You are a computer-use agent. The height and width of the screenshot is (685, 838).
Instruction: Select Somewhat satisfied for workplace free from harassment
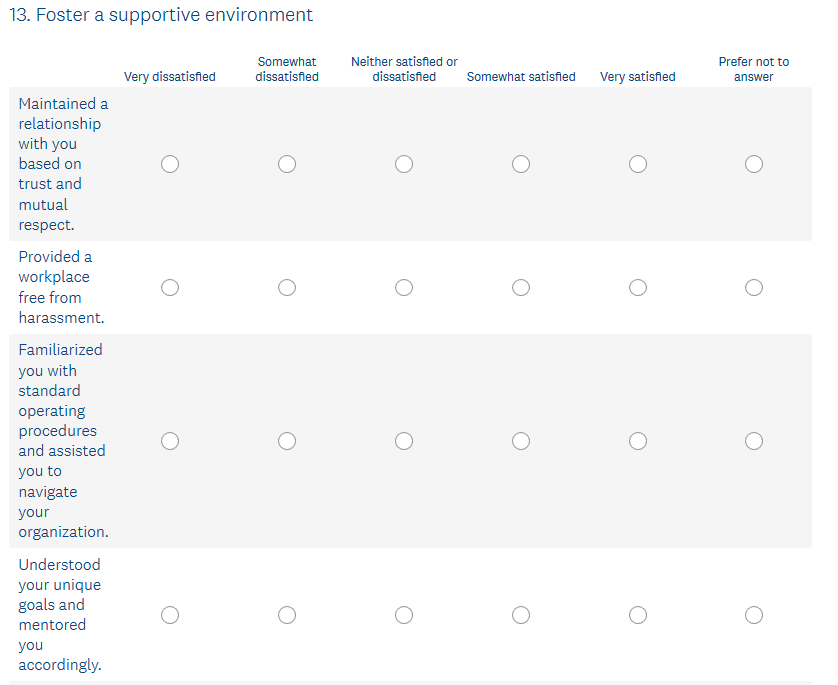click(521, 288)
